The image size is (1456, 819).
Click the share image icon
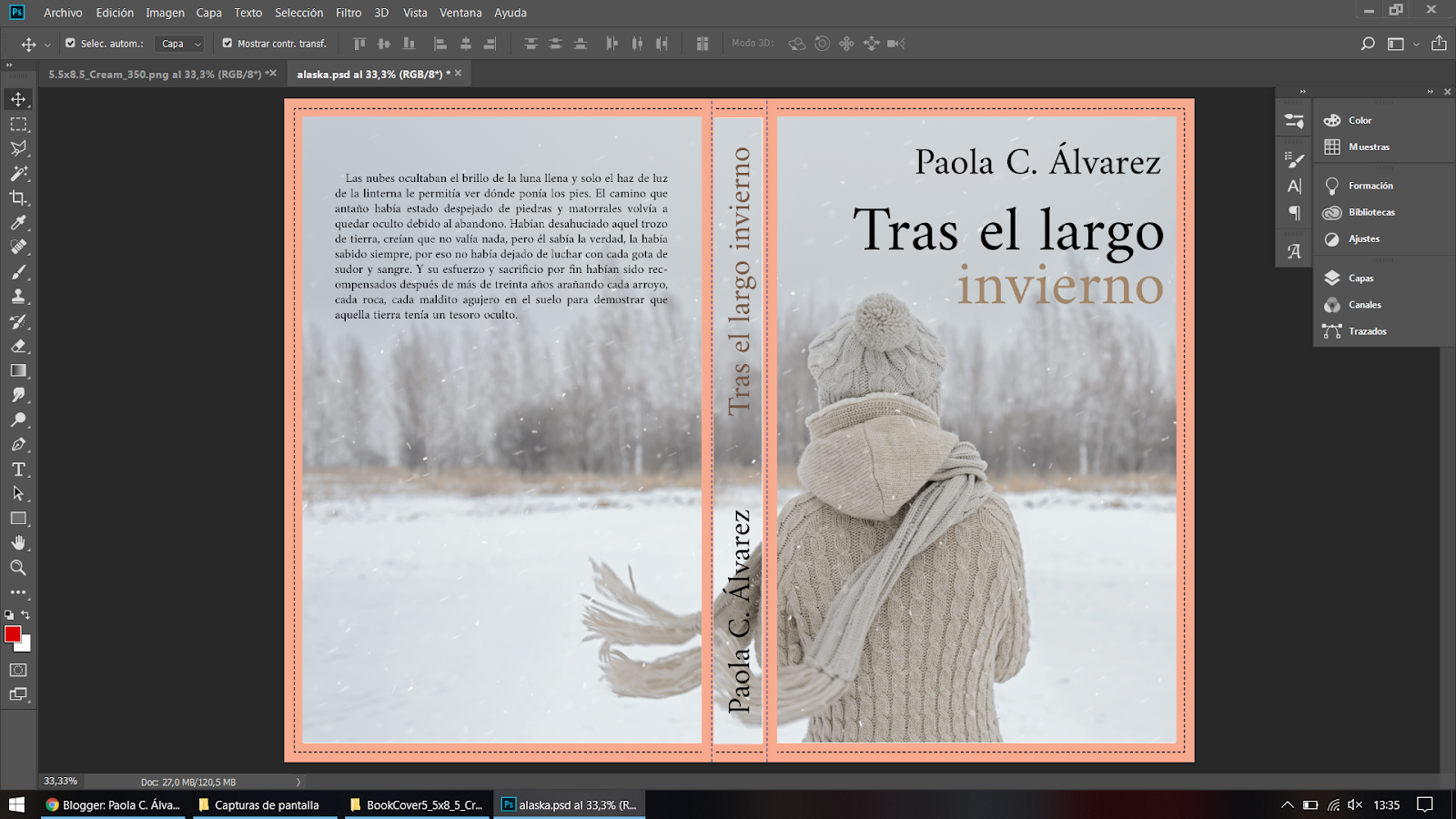pyautogui.click(x=1439, y=43)
